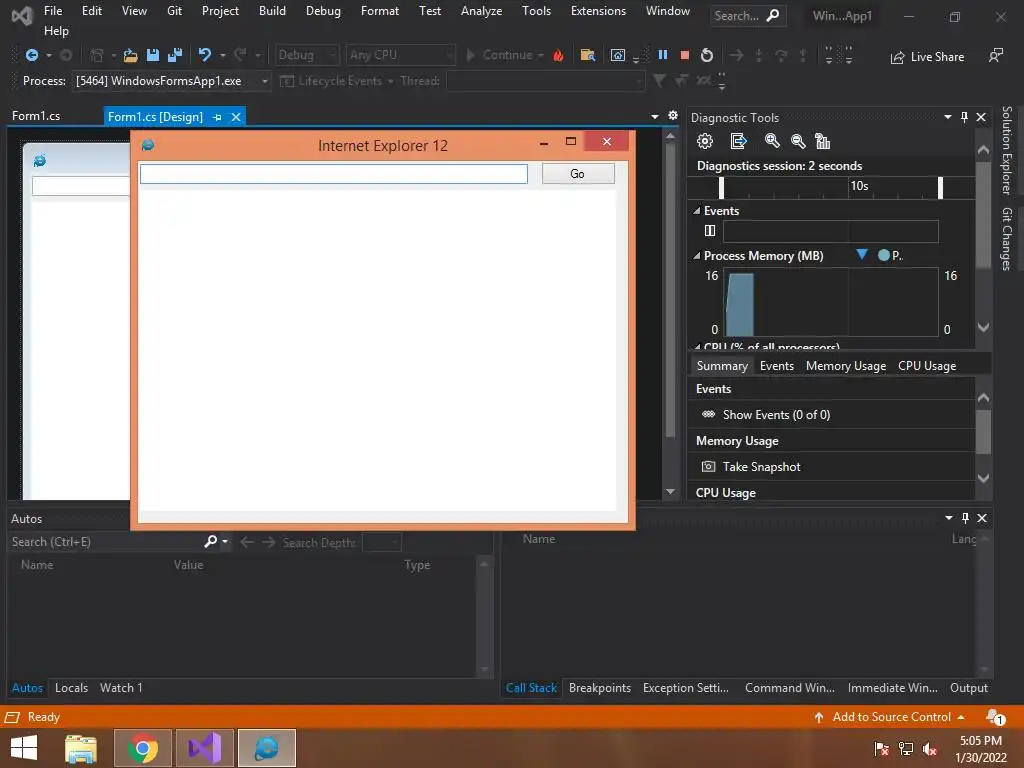Open the Debug menu
Screen dimensions: 1024x768
(323, 11)
